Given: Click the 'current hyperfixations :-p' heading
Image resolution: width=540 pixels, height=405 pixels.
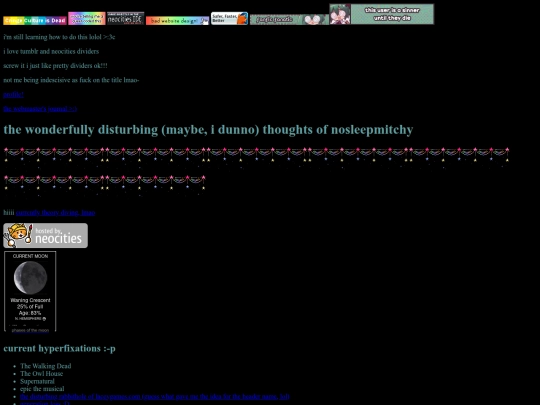Looking at the screenshot, I should [60, 348].
